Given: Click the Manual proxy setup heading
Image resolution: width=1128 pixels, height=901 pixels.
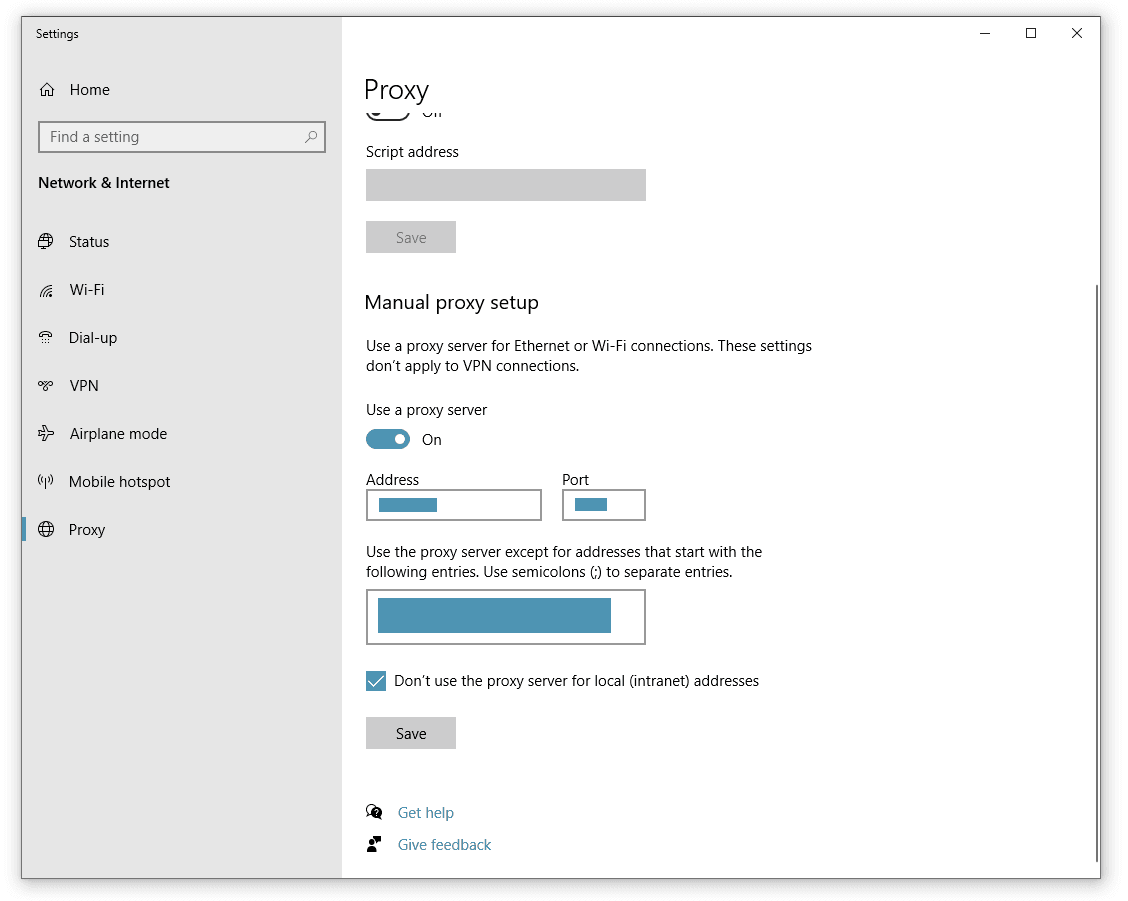Looking at the screenshot, I should 452,303.
